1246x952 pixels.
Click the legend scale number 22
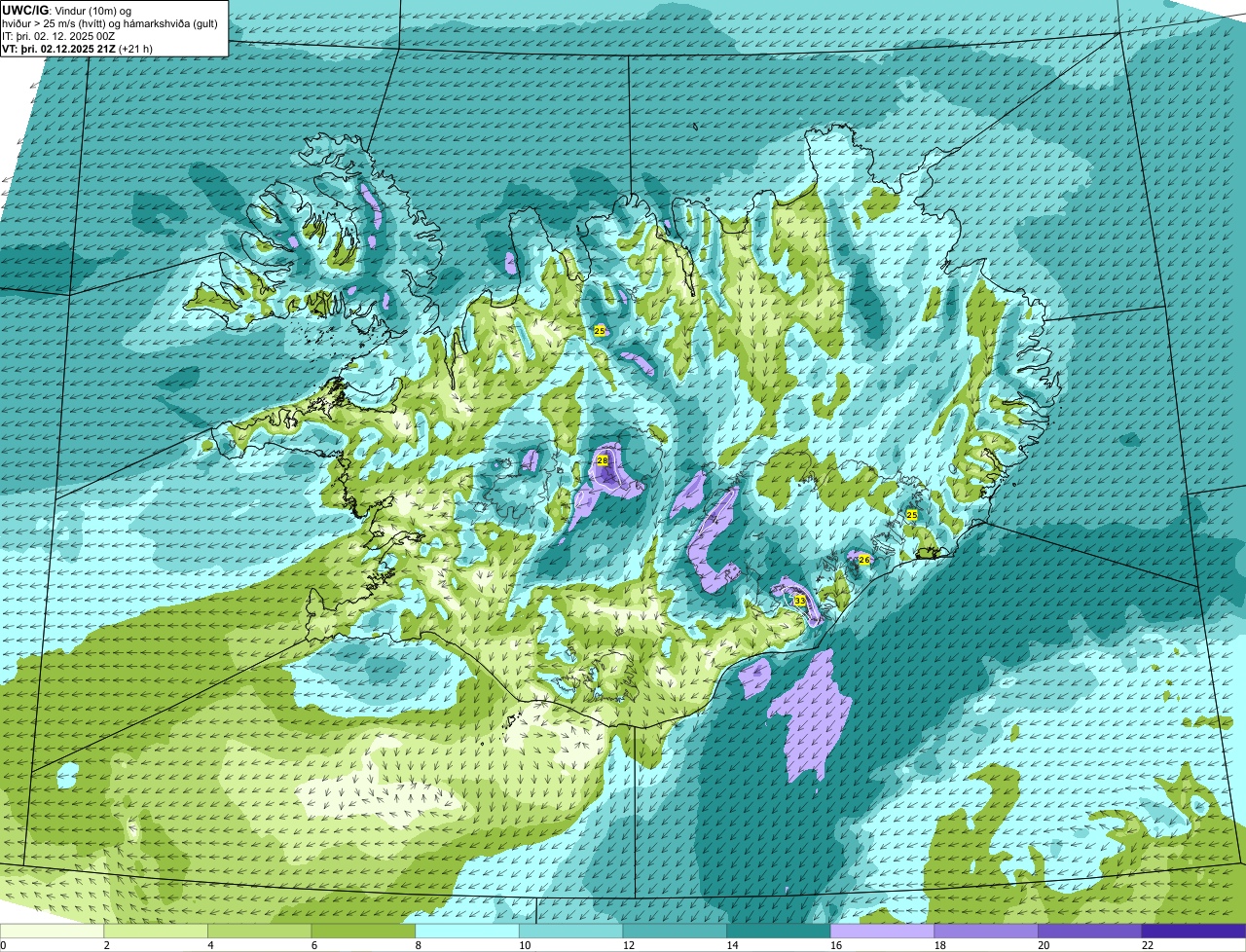pyautogui.click(x=1148, y=945)
